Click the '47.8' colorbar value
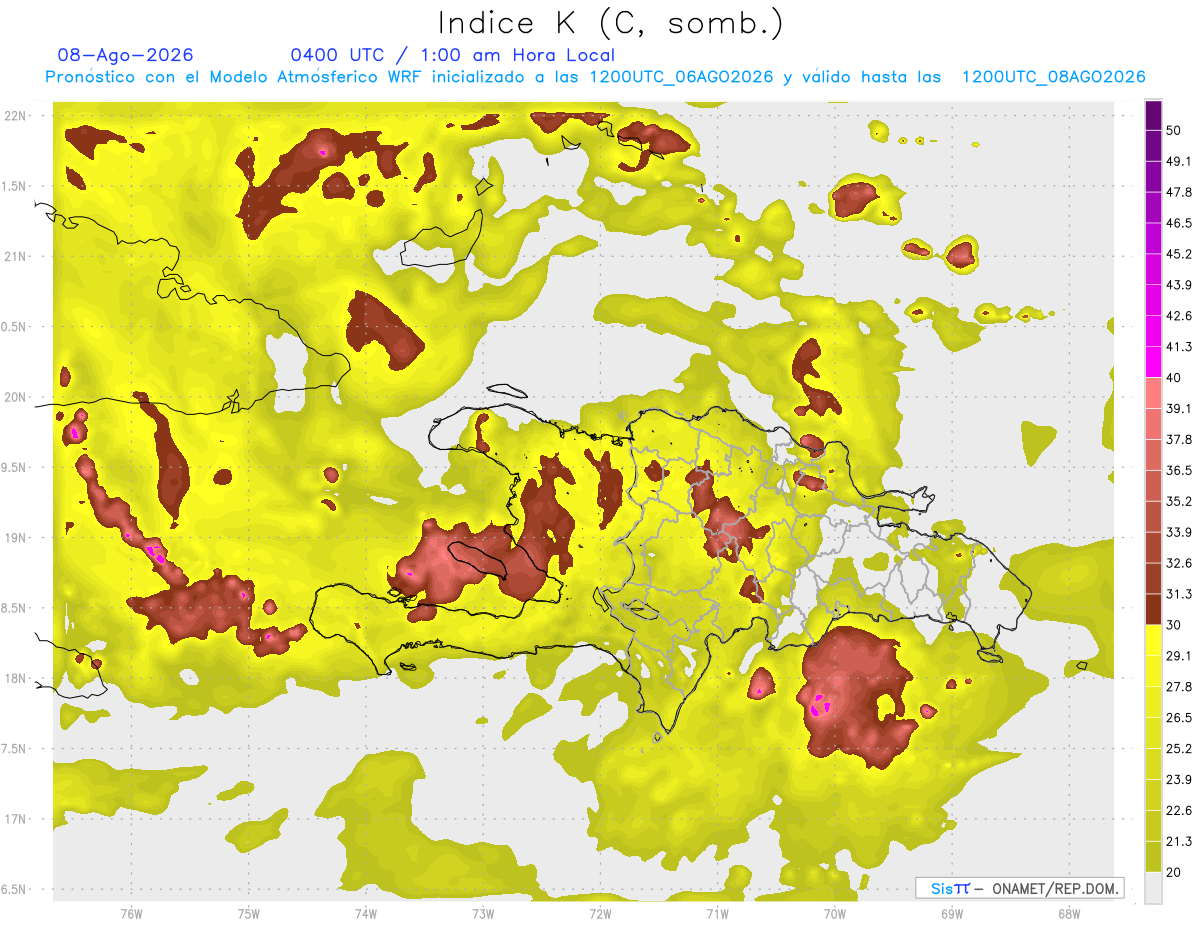The height and width of the screenshot is (927, 1200). click(1180, 192)
